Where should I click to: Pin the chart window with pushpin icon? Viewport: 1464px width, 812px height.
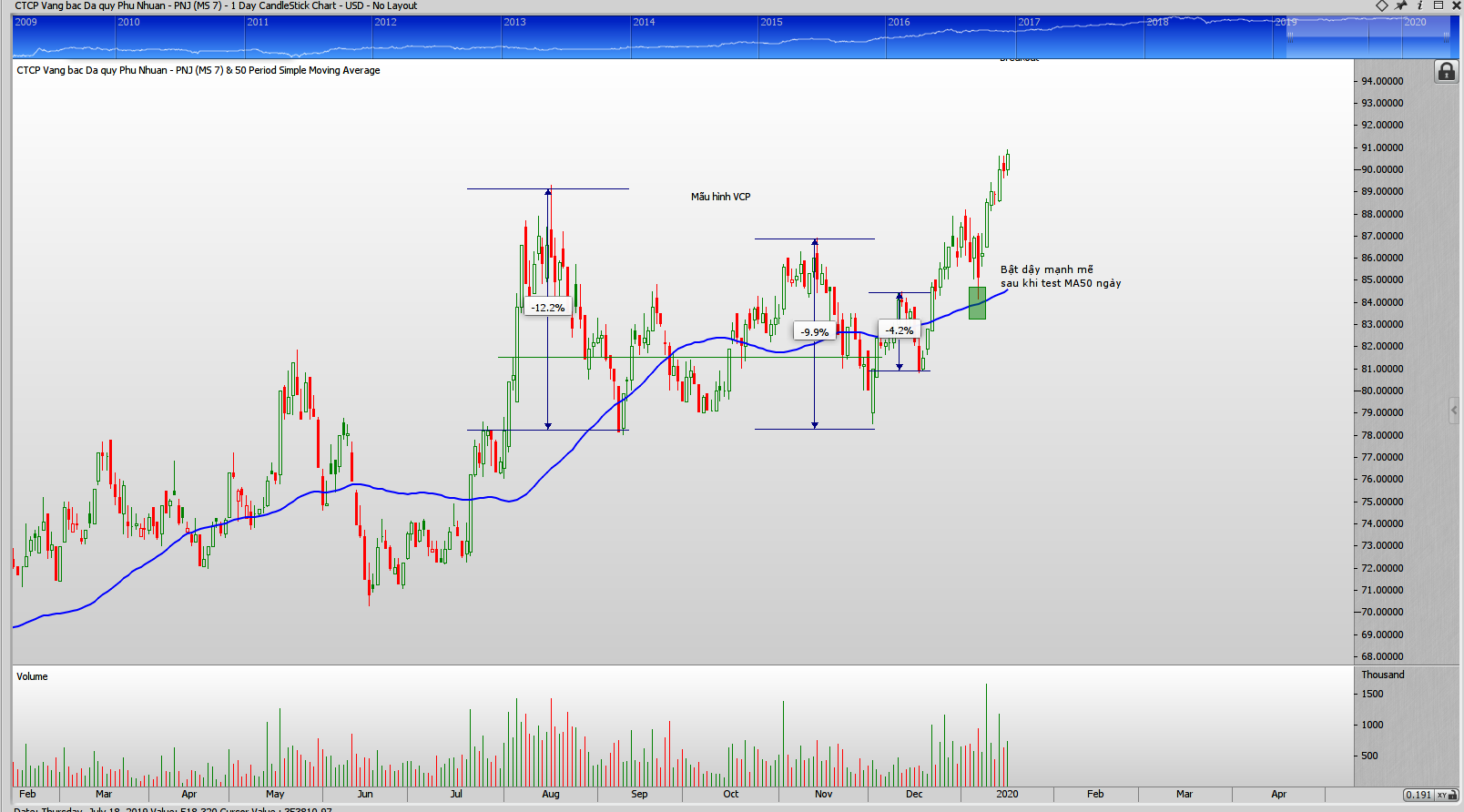tap(1401, 5)
